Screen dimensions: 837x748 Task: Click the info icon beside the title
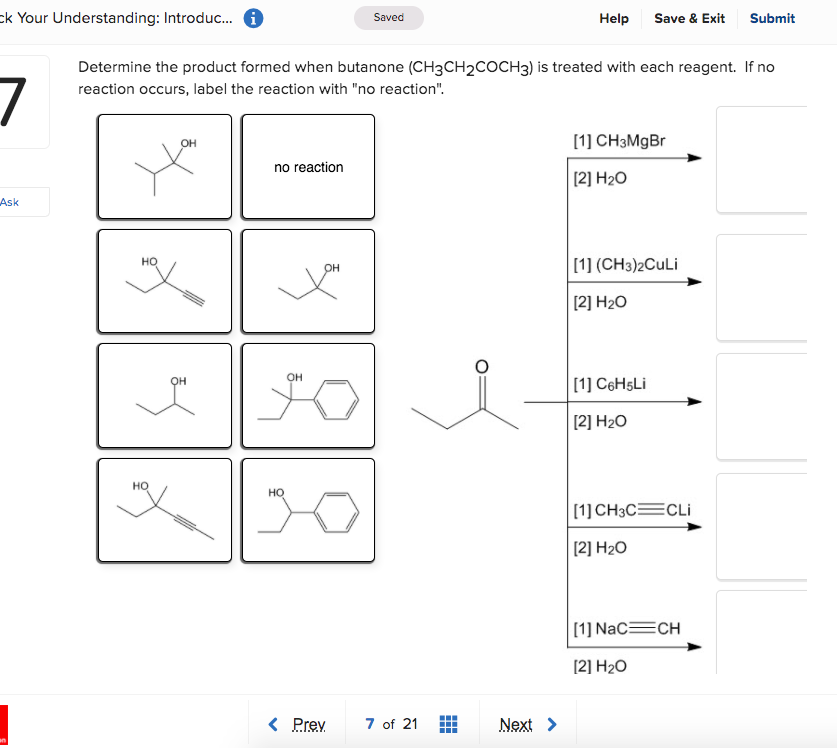tap(253, 17)
